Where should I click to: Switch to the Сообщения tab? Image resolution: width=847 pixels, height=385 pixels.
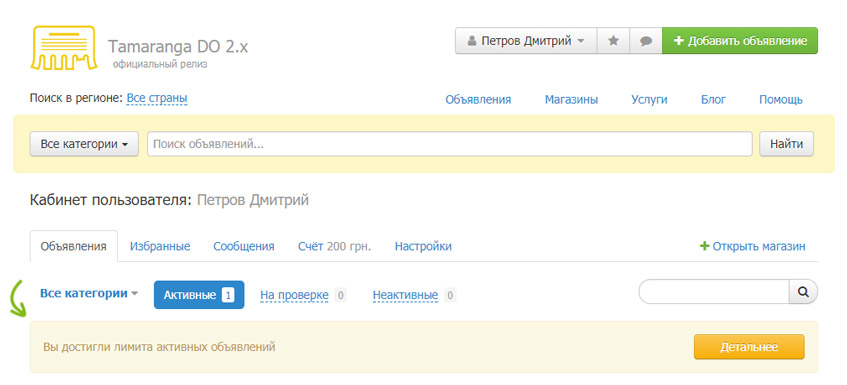click(x=244, y=246)
